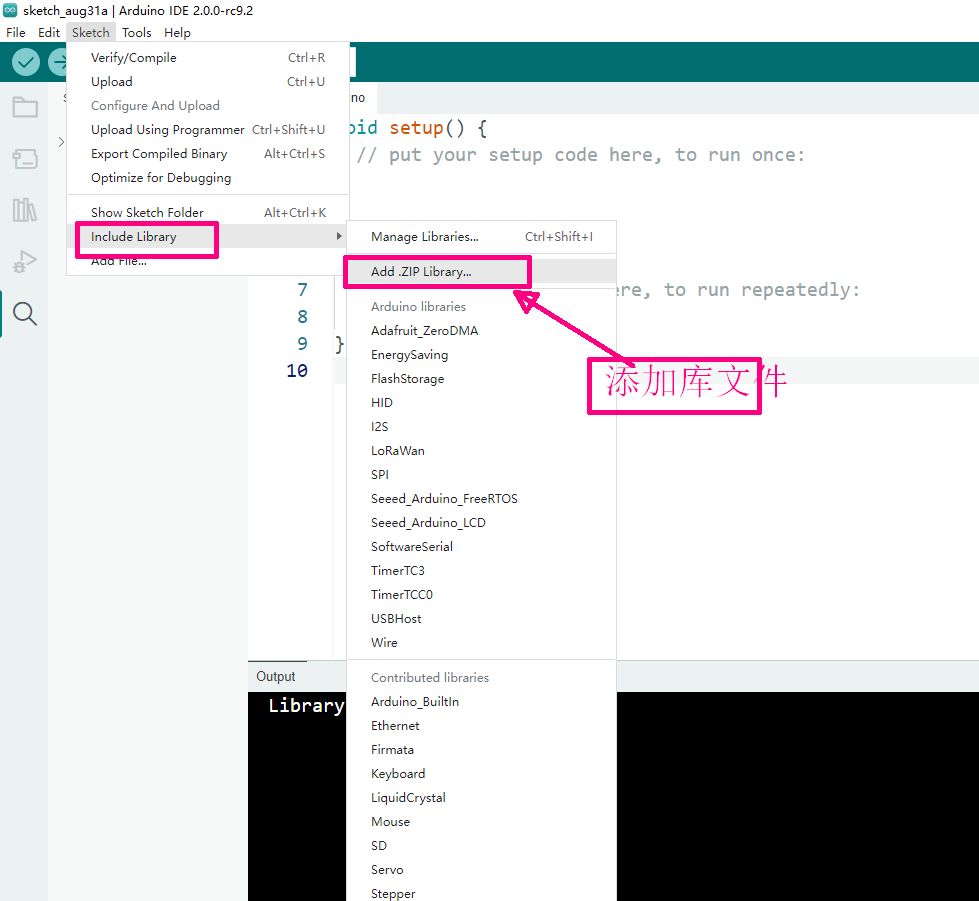Include the LoRaWan library
This screenshot has width=979, height=901.
[481, 451]
